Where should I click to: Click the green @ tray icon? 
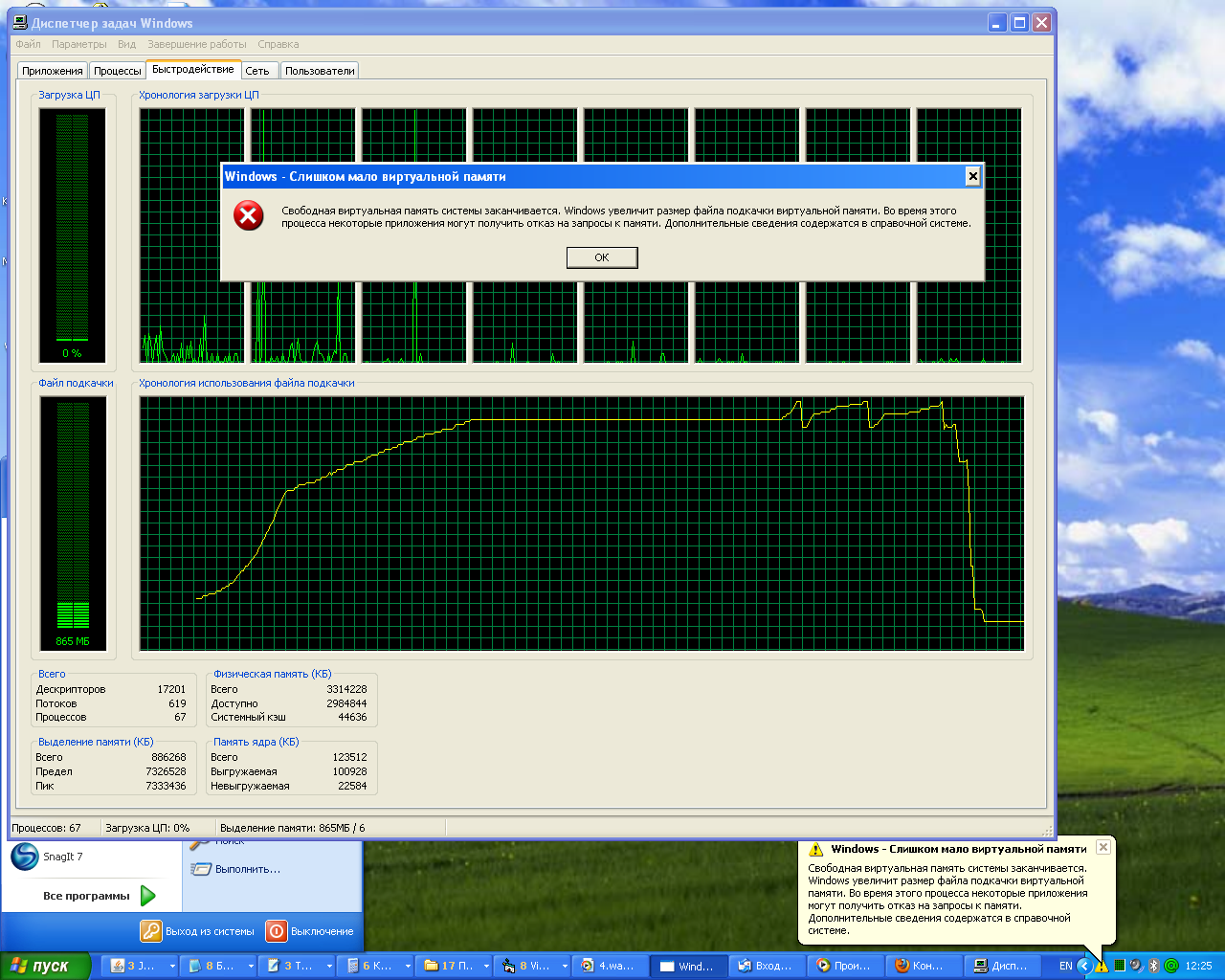tap(1170, 966)
